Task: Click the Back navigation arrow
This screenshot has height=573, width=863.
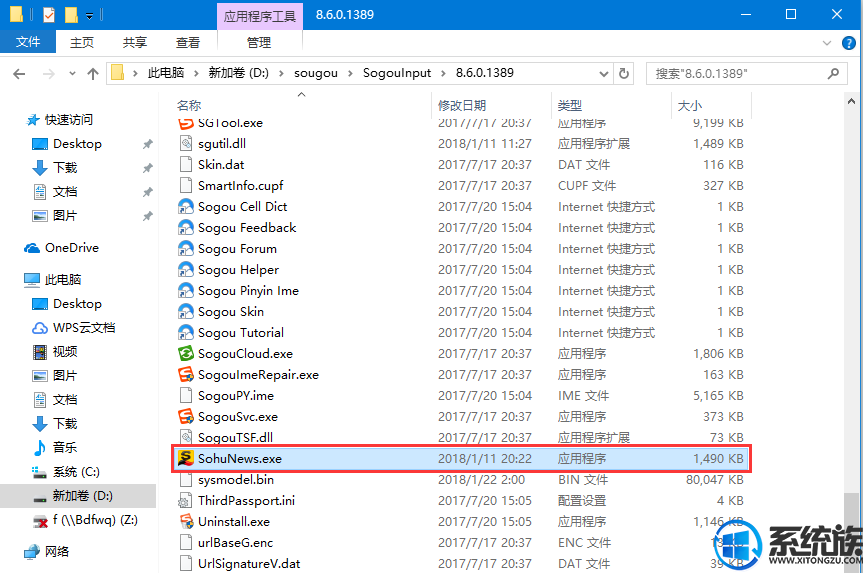Action: (19, 74)
